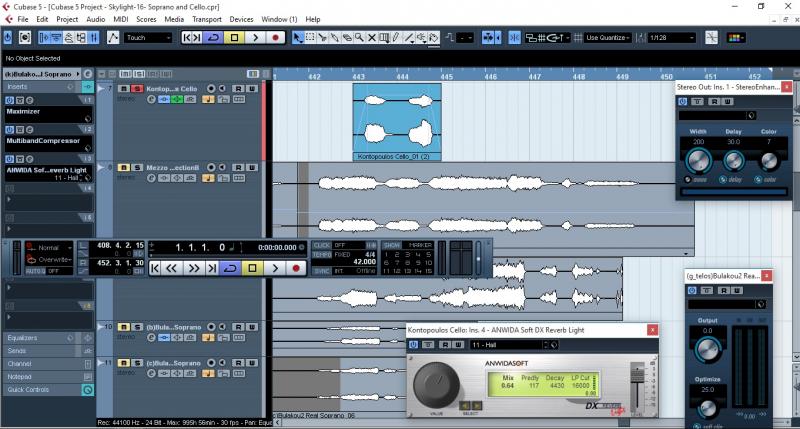Click Record in the top toolbar

pos(276,38)
